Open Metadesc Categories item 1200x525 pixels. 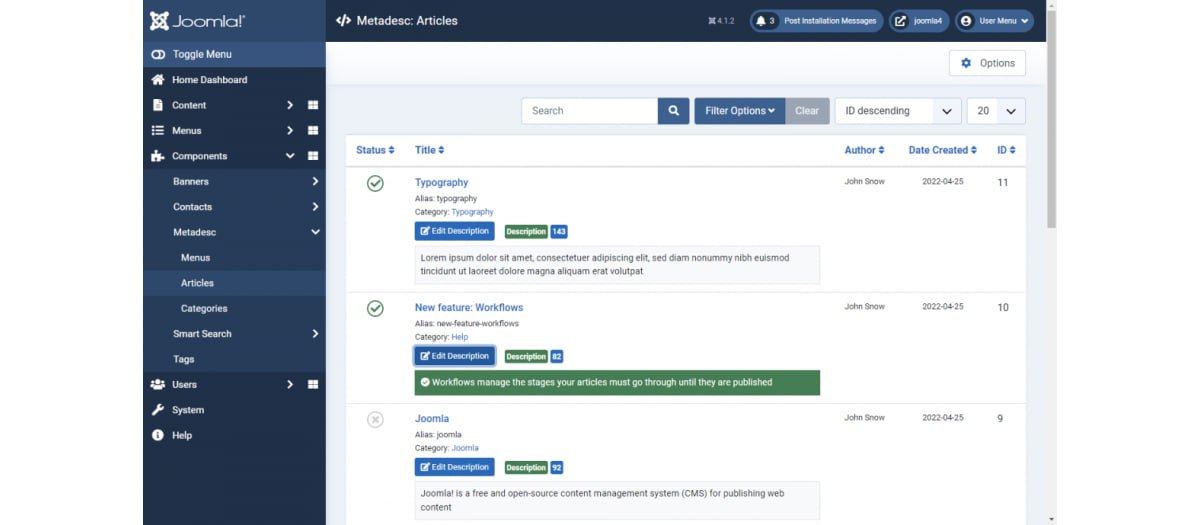click(234, 309)
